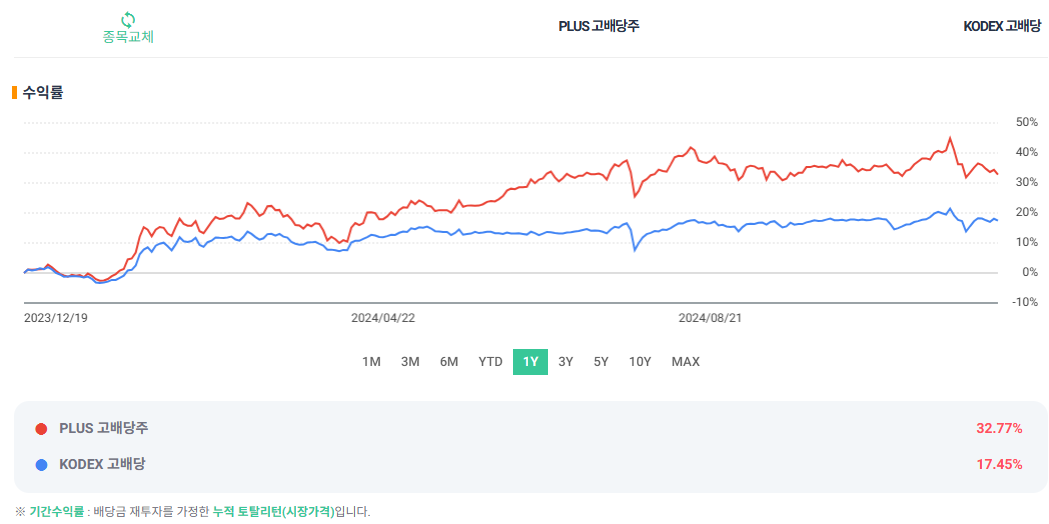
Task: Switch chart period to 3Y
Action: [x=566, y=362]
